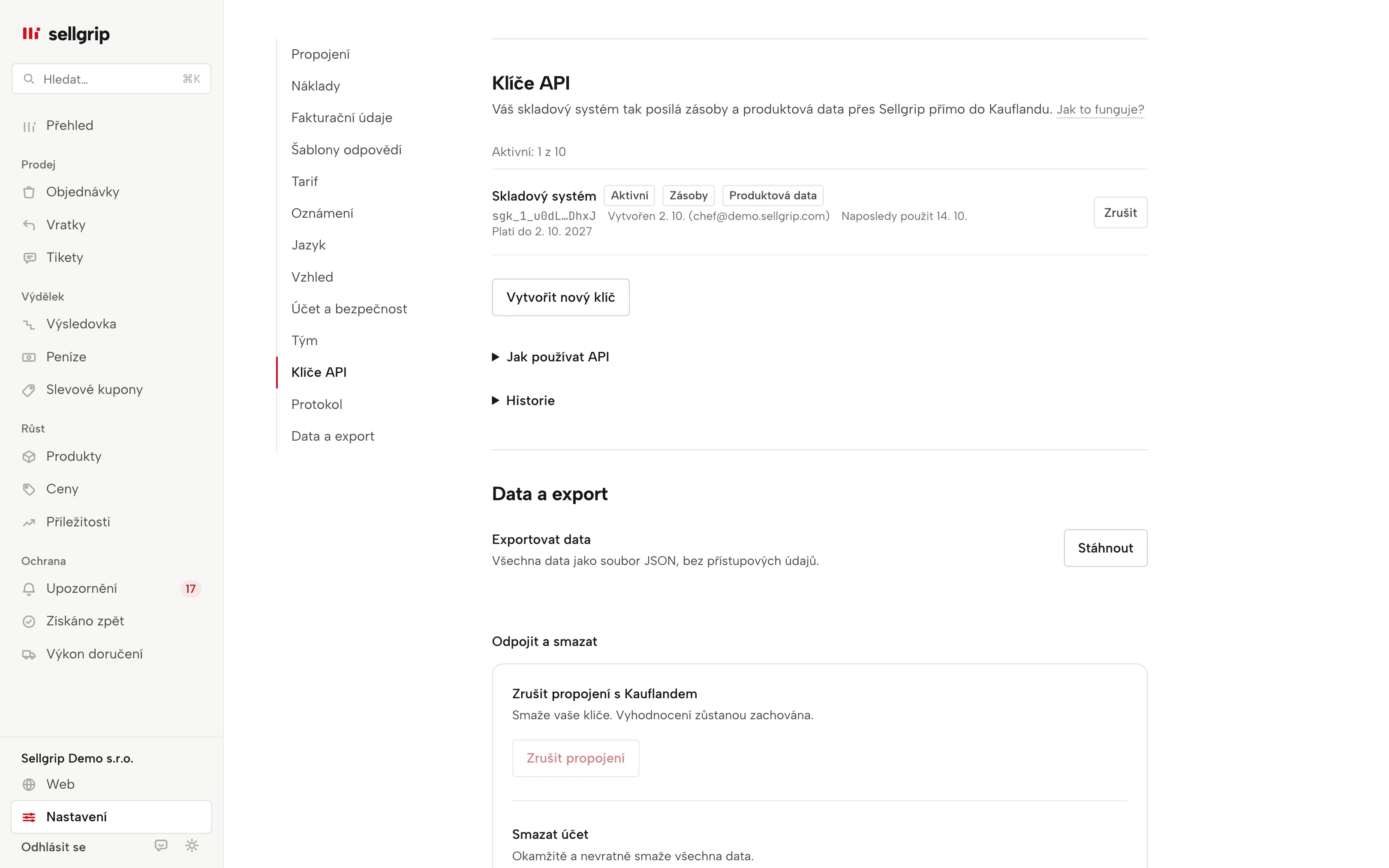Open Výkon doručení via its truck icon
The height and width of the screenshot is (868, 1389).
pos(29,654)
